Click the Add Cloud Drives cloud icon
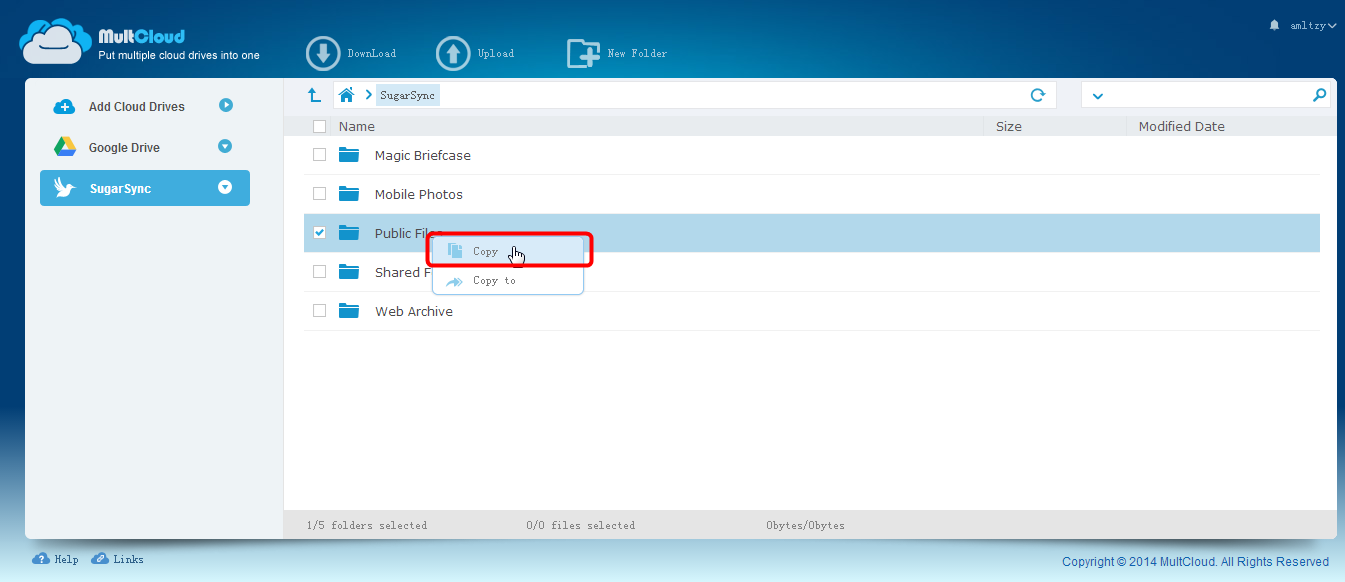 point(64,107)
